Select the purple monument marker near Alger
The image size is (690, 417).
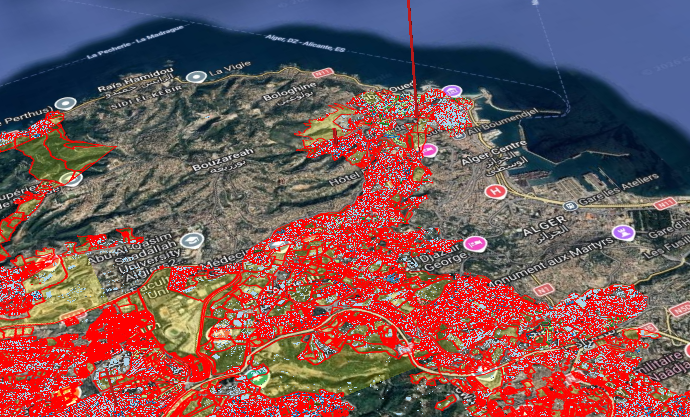624,232
